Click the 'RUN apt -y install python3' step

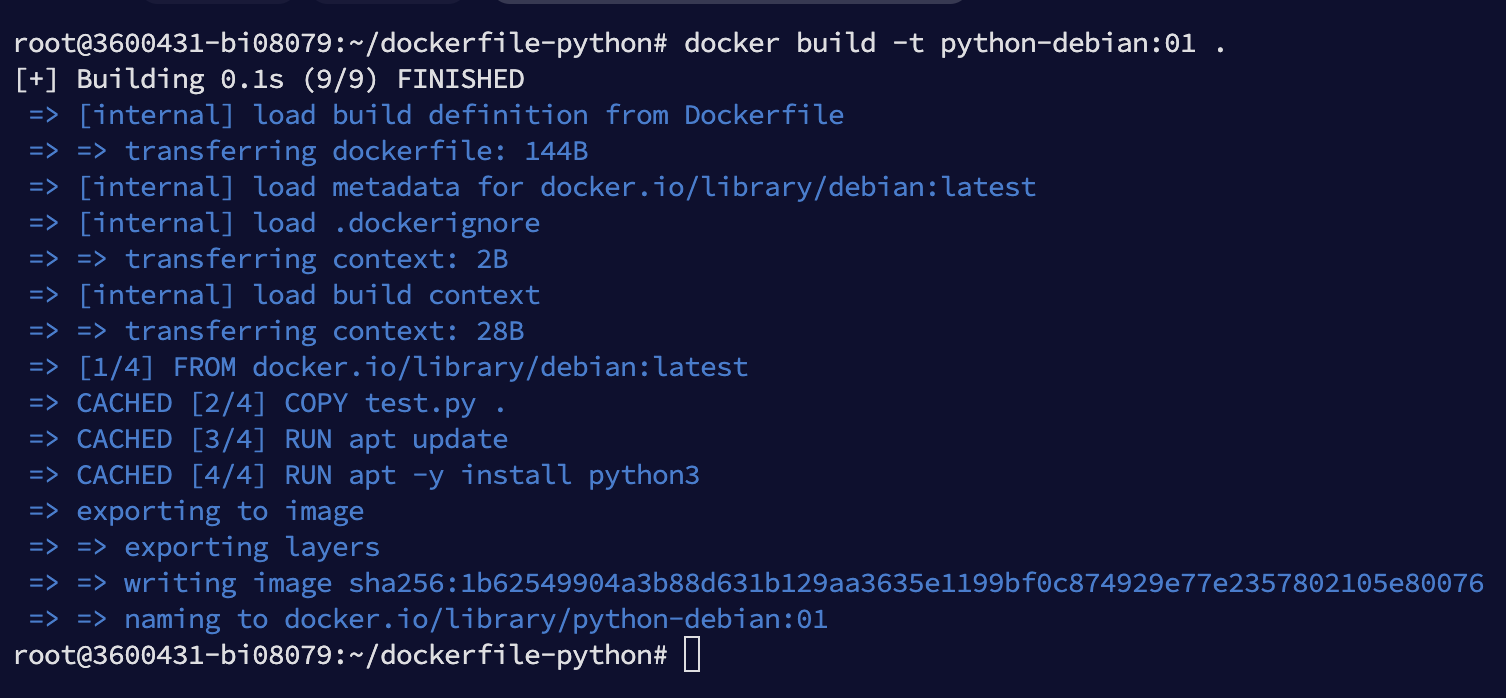pos(491,476)
